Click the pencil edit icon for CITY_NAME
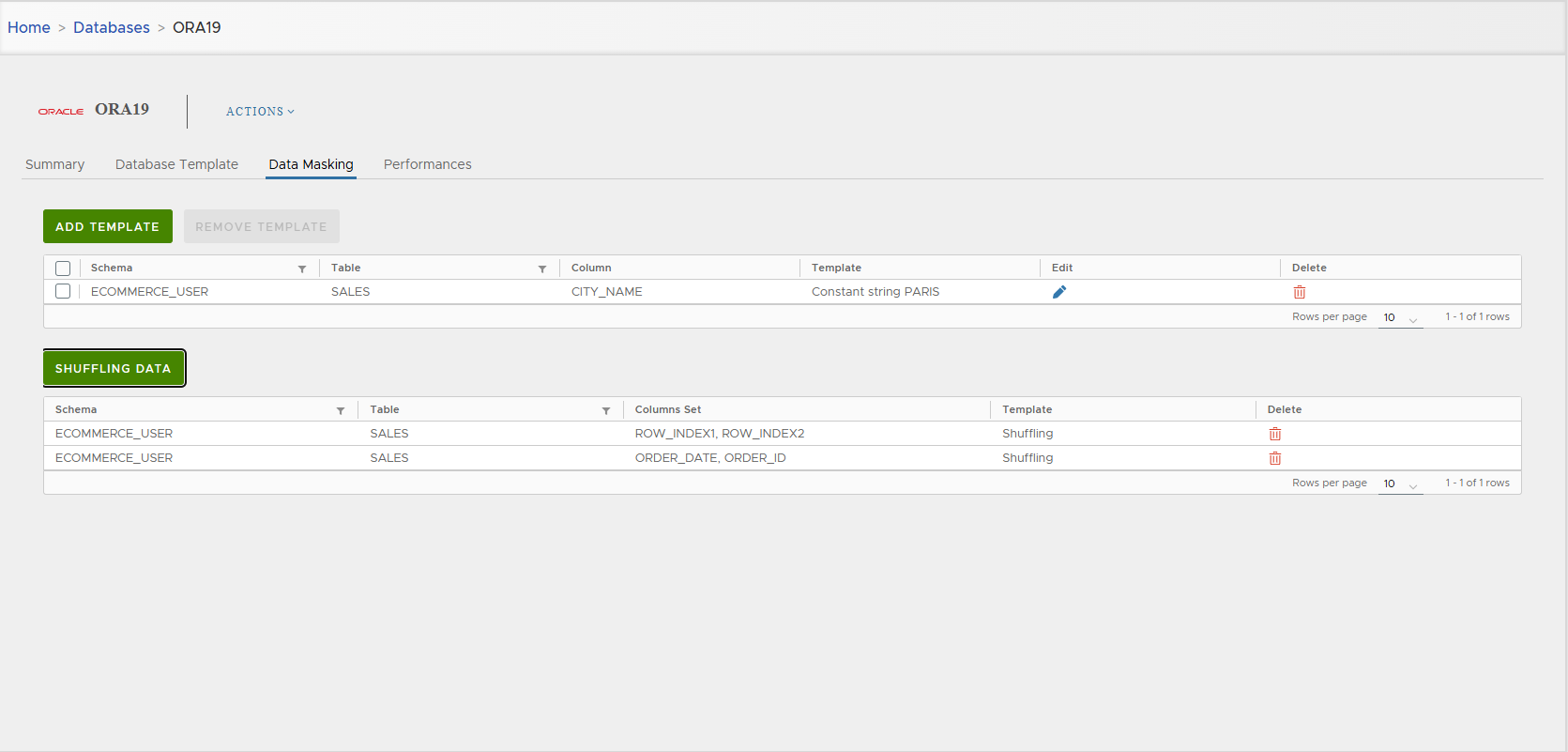Image resolution: width=1568 pixels, height=752 pixels. tap(1059, 292)
